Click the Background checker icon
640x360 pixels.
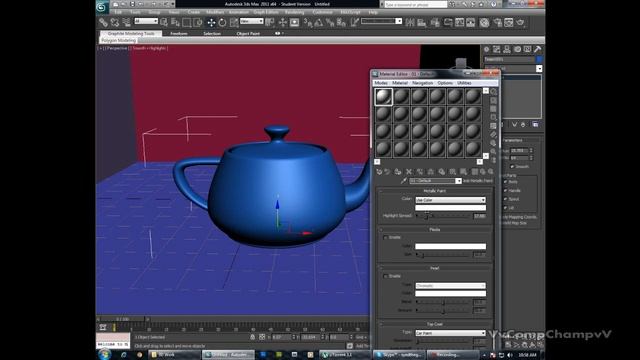coord(493,109)
